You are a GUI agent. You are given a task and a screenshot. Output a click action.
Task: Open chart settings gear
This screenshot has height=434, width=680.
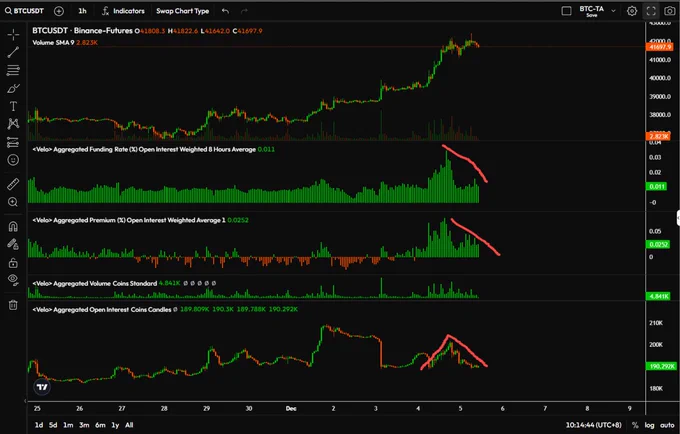coord(632,11)
